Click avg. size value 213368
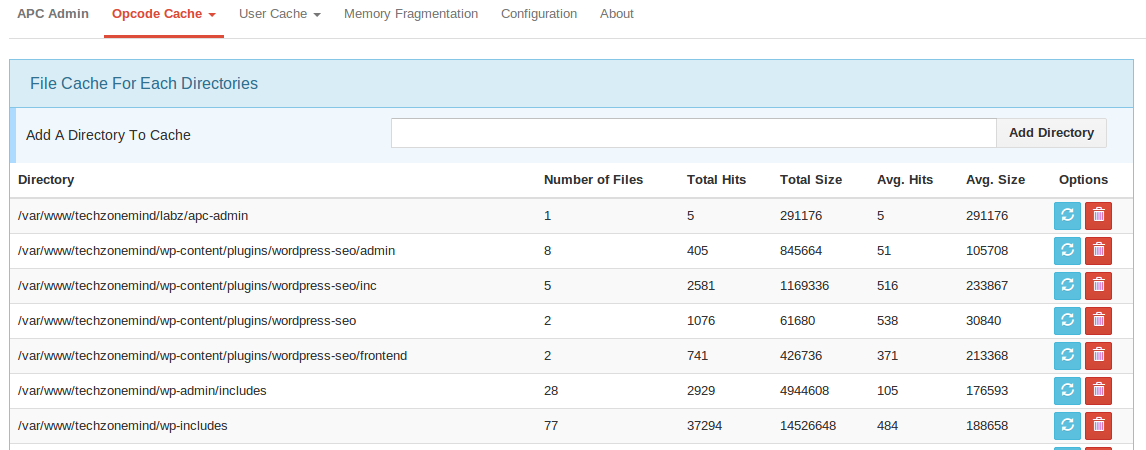This screenshot has height=450, width=1146. (x=987, y=356)
